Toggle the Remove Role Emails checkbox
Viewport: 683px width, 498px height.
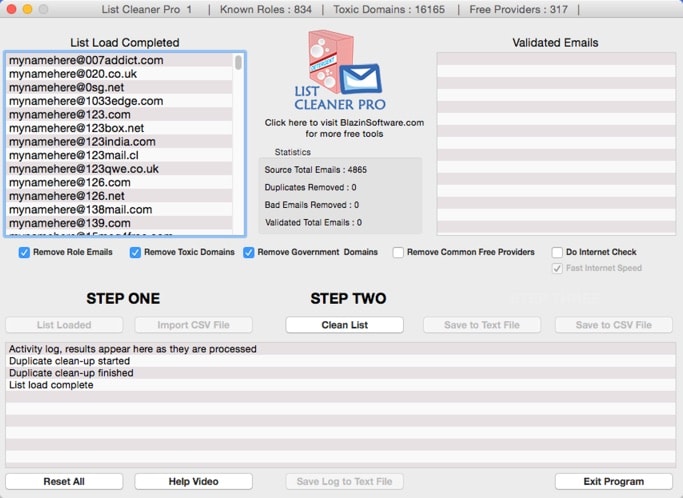[x=24, y=252]
